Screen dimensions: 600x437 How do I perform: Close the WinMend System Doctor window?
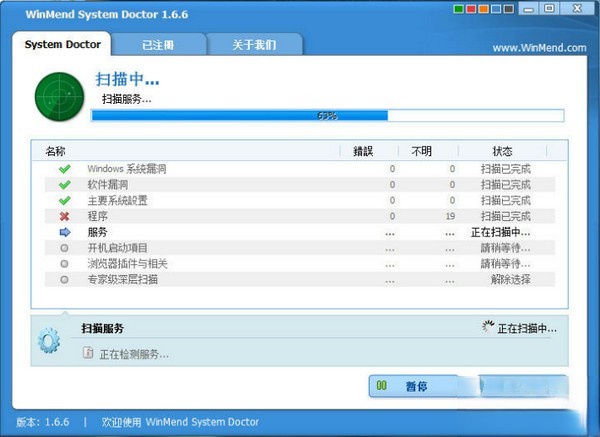pos(577,8)
